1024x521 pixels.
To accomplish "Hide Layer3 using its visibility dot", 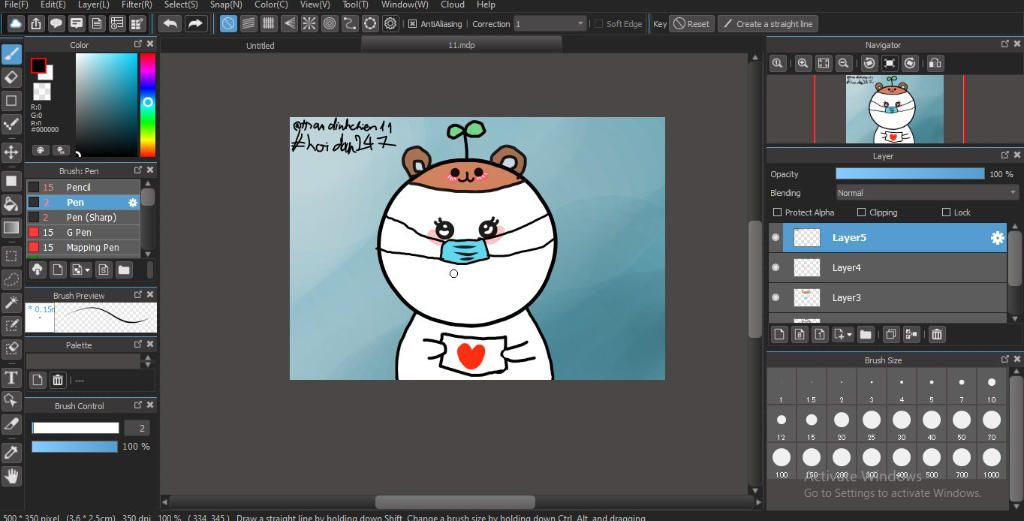I will (775, 297).
